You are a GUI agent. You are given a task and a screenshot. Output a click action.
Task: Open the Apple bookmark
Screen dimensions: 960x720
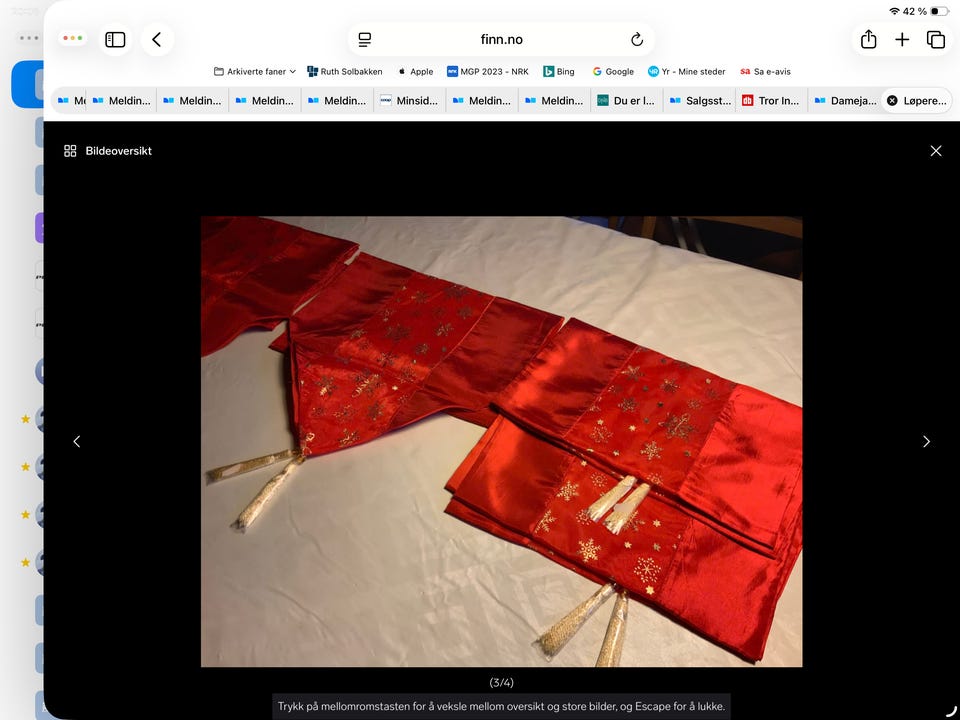[416, 72]
